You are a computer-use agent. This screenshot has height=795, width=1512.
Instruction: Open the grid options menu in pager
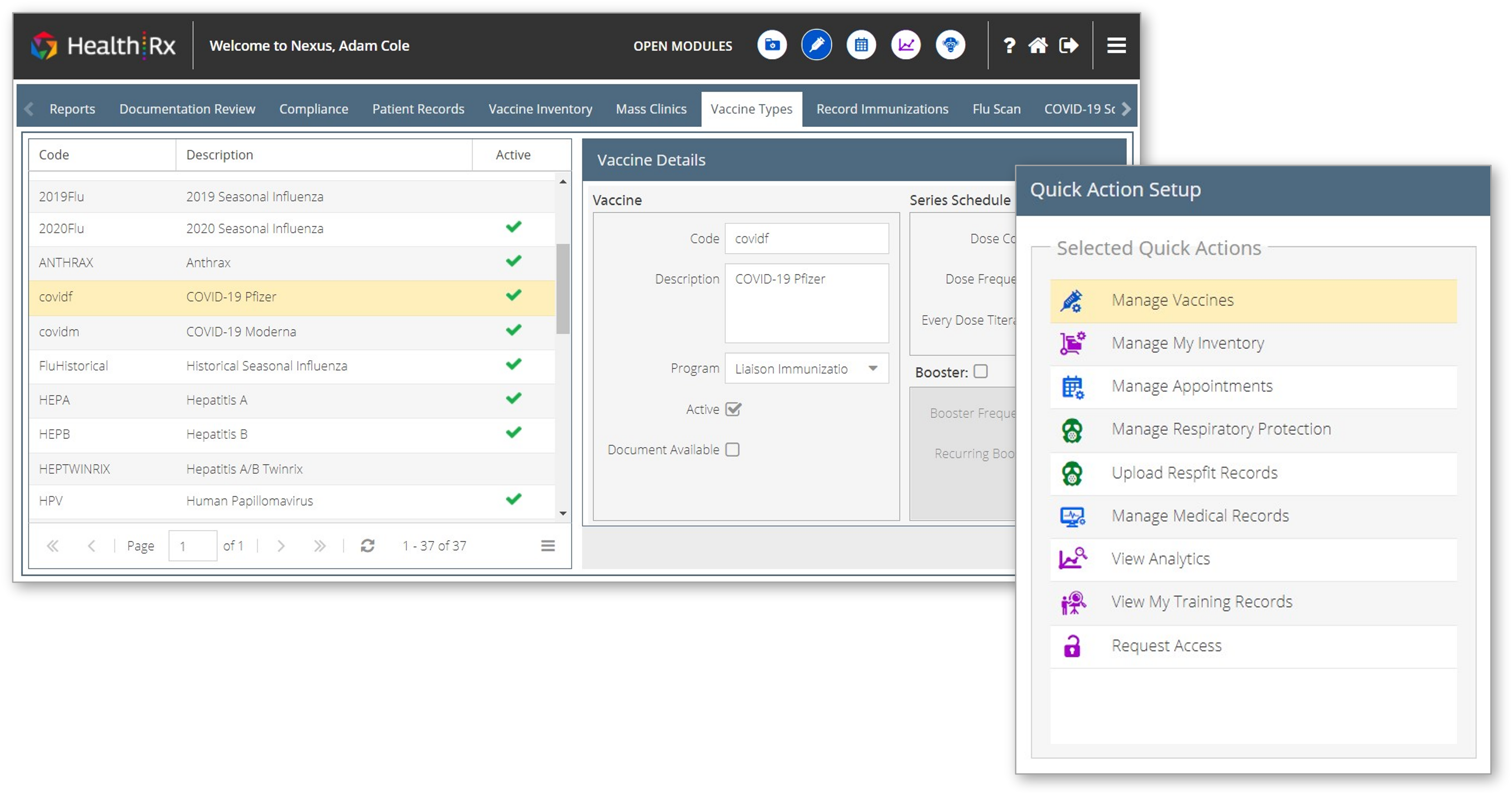tap(548, 545)
